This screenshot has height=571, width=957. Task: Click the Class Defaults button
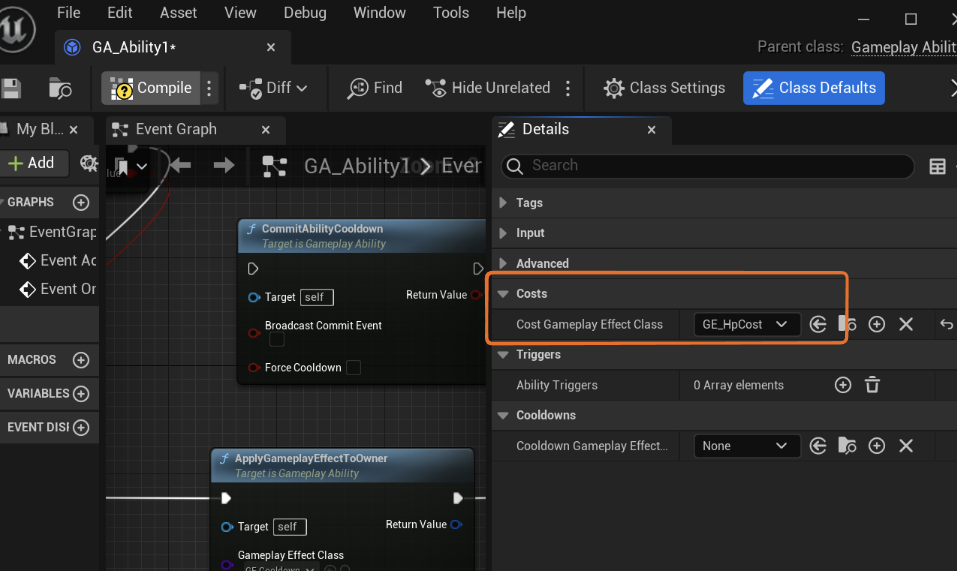tap(813, 88)
